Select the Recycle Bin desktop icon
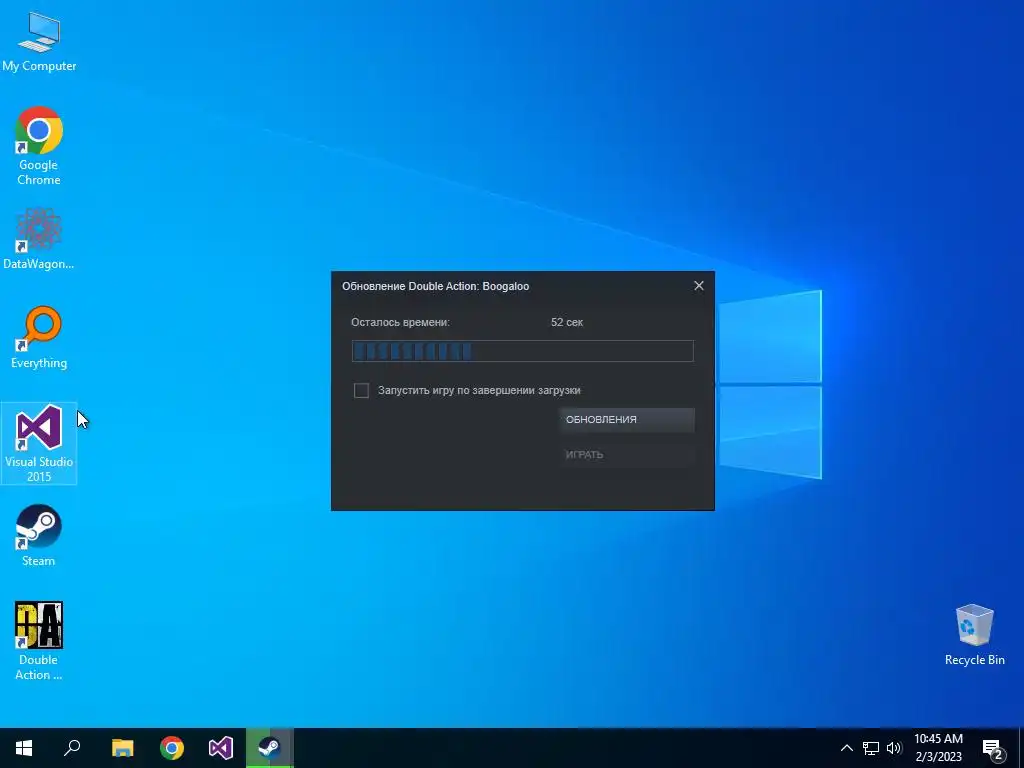Image resolution: width=1024 pixels, height=768 pixels. point(974,635)
